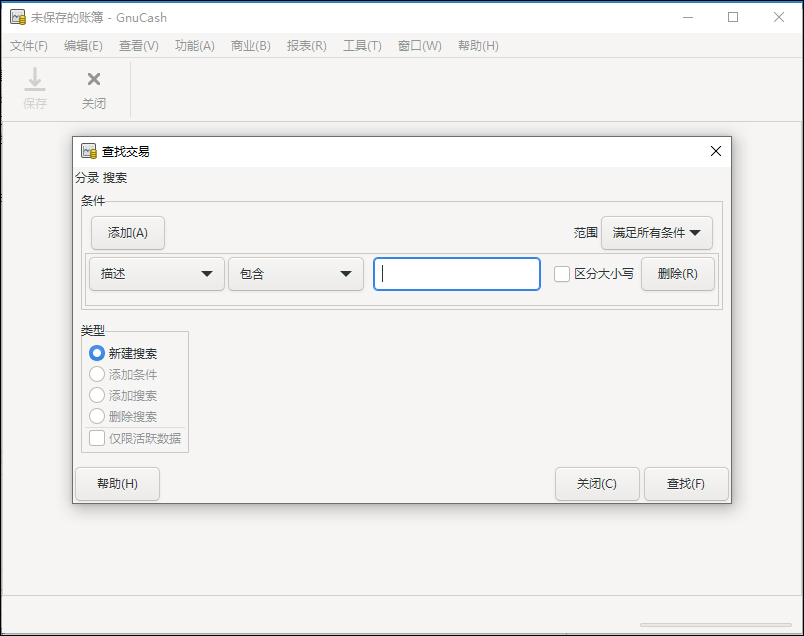Click the icon on the 查找交易 dialog title bar
This screenshot has height=636, width=804.
click(x=86, y=151)
